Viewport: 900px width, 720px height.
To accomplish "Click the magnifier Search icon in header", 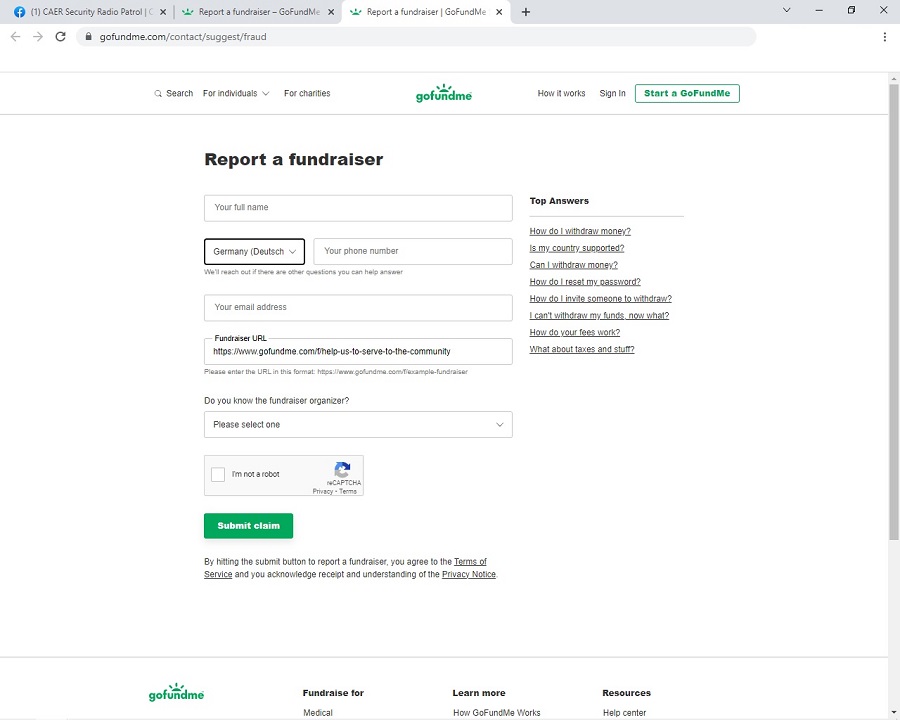I will click(158, 94).
